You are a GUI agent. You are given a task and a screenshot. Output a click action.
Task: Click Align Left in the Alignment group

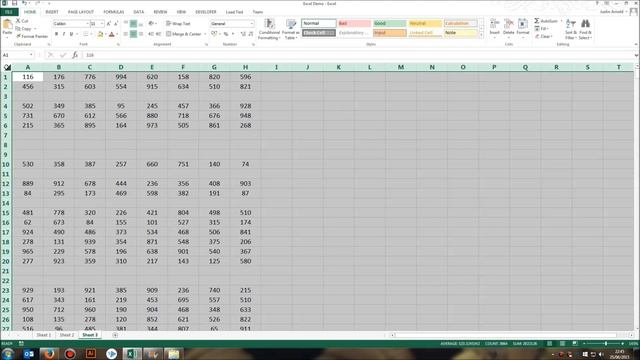coord(126,34)
